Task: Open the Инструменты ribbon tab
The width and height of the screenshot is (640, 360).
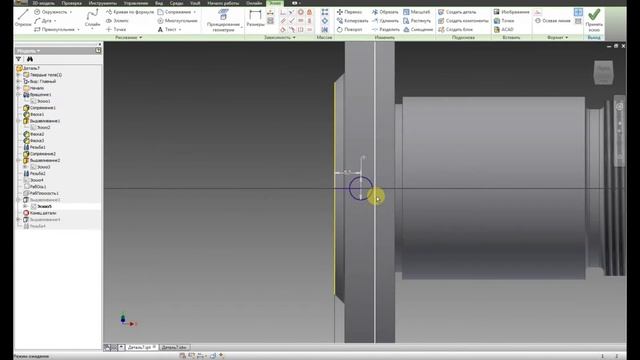Action: click(102, 3)
